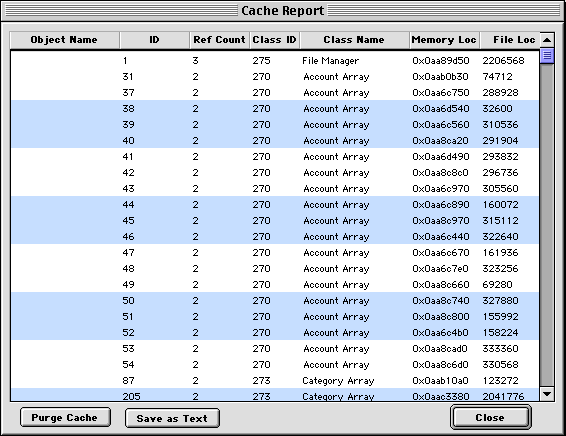
Task: Select row with memory location 0x0aa6c890
Action: coord(275,204)
